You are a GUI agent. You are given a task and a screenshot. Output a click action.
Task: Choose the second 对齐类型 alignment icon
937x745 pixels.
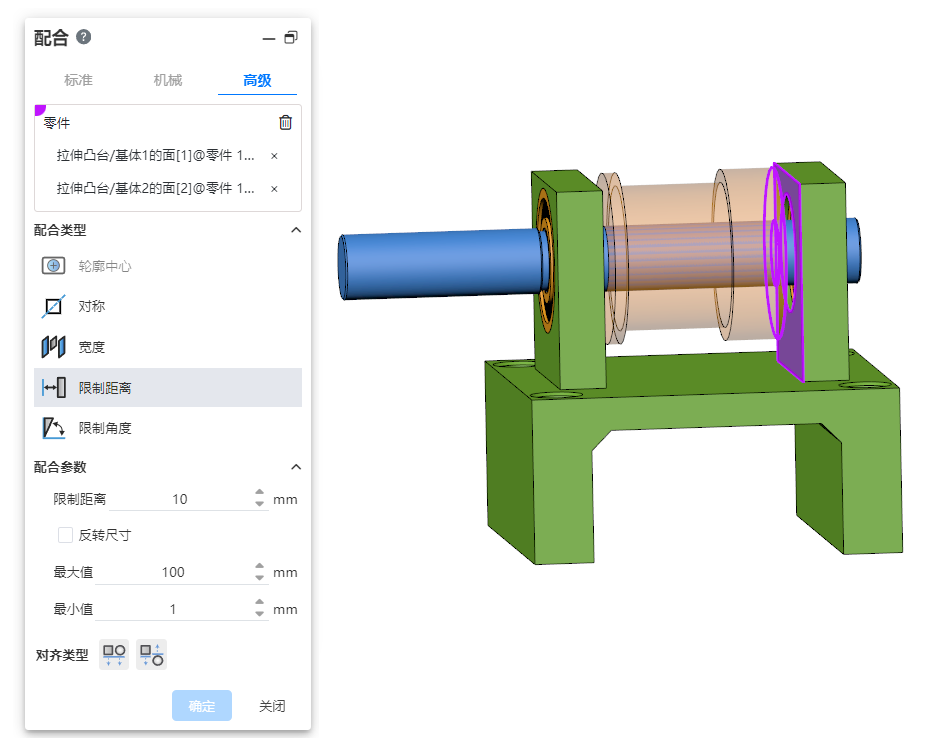[x=152, y=655]
